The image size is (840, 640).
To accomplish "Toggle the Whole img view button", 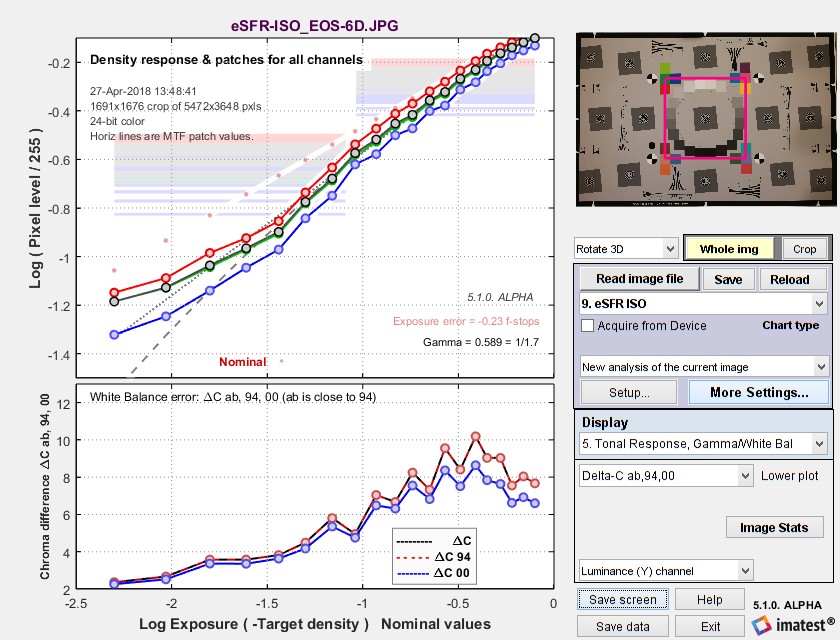I will click(x=729, y=249).
